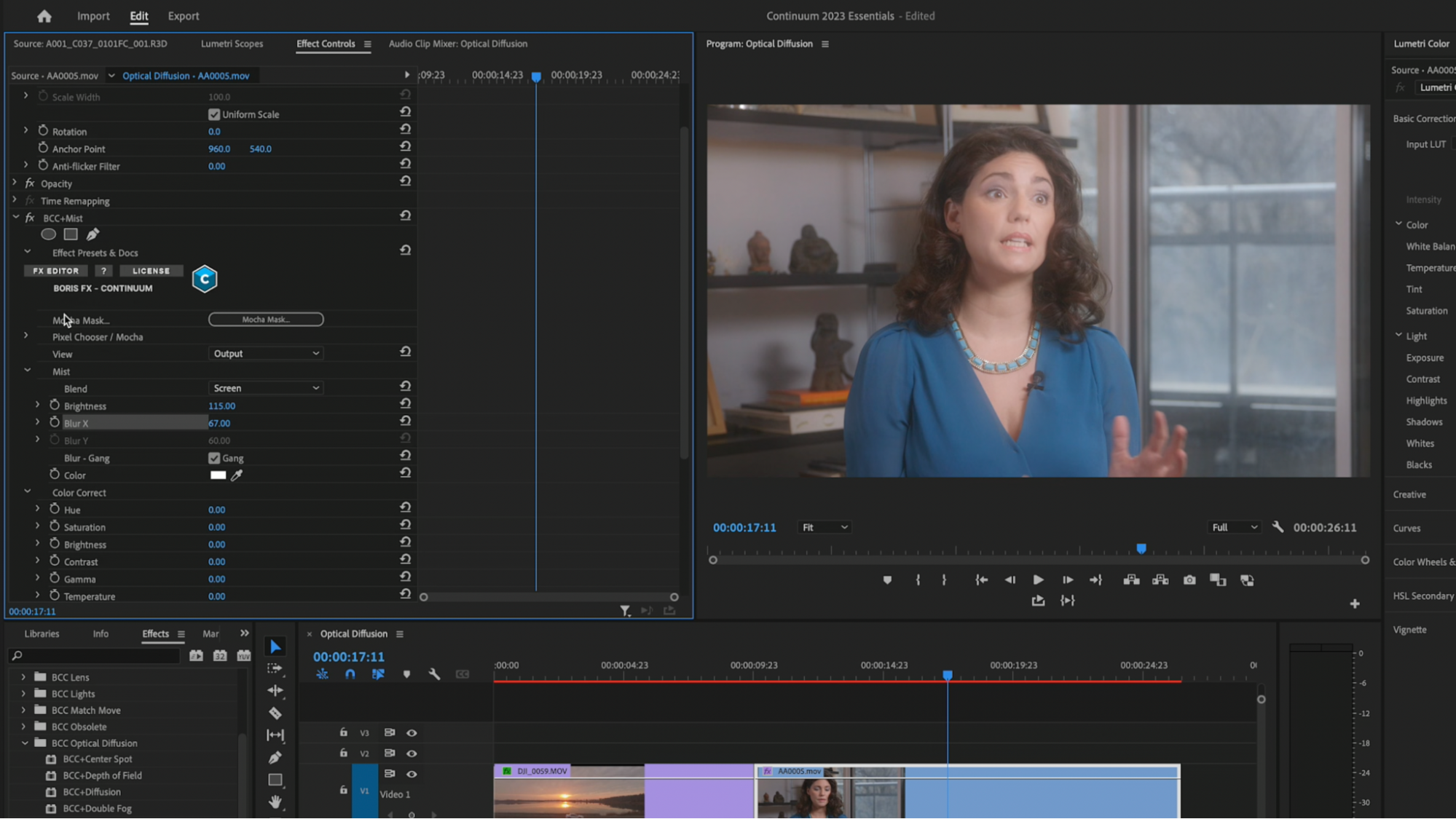Step forward one frame
Image resolution: width=1456 pixels, height=819 pixels.
[1067, 580]
